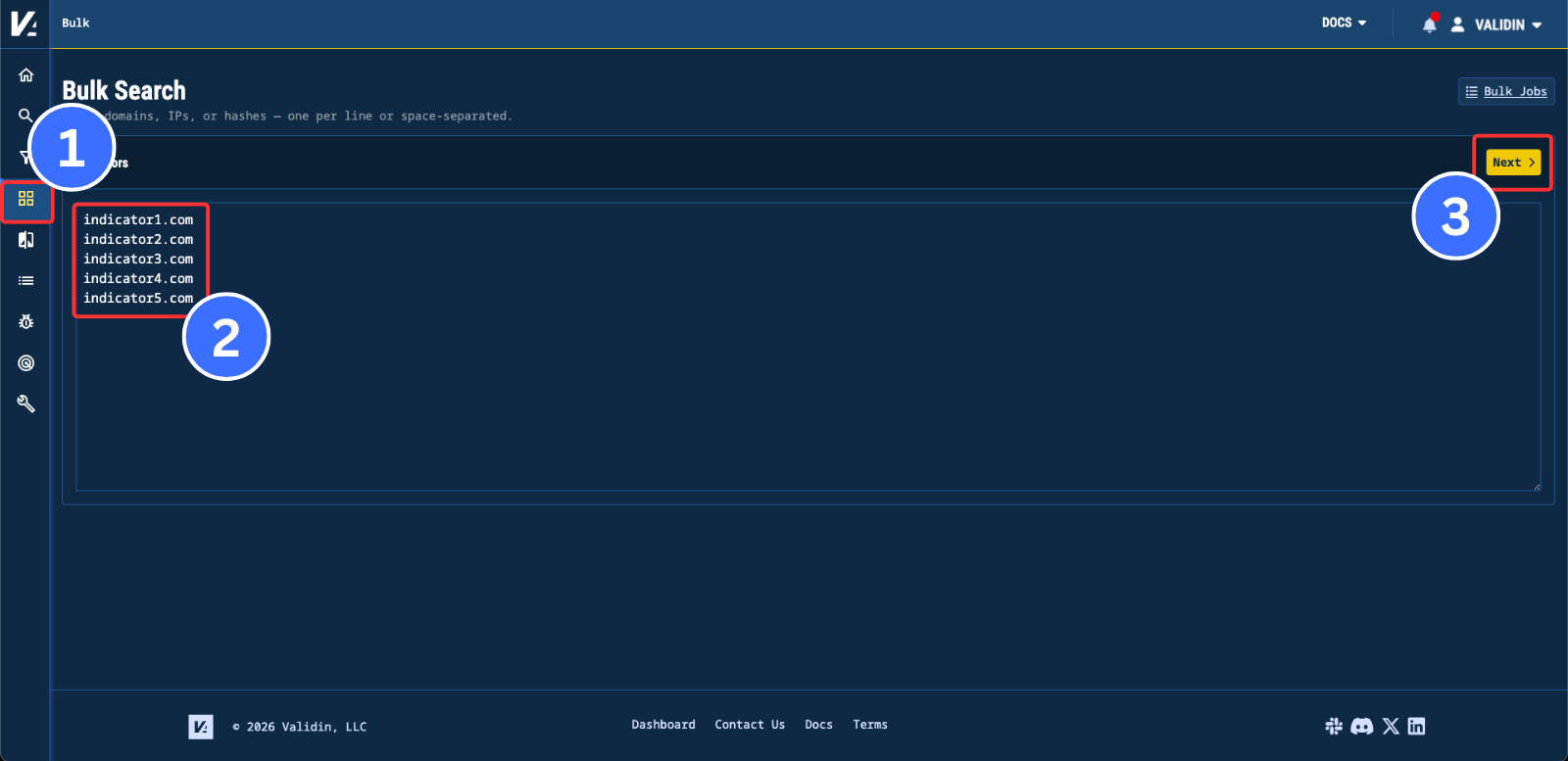Expand the VALIDIN account dropdown

pyautogui.click(x=1508, y=24)
